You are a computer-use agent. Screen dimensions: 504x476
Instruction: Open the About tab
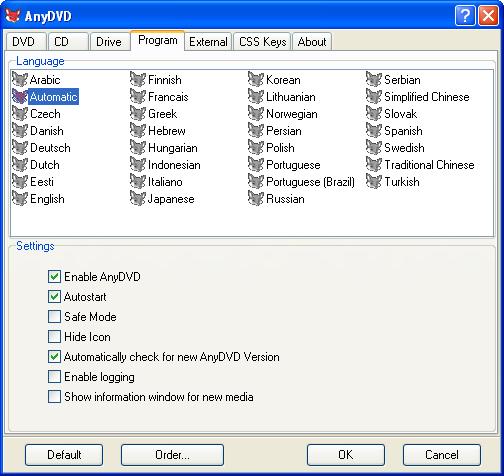click(312, 42)
